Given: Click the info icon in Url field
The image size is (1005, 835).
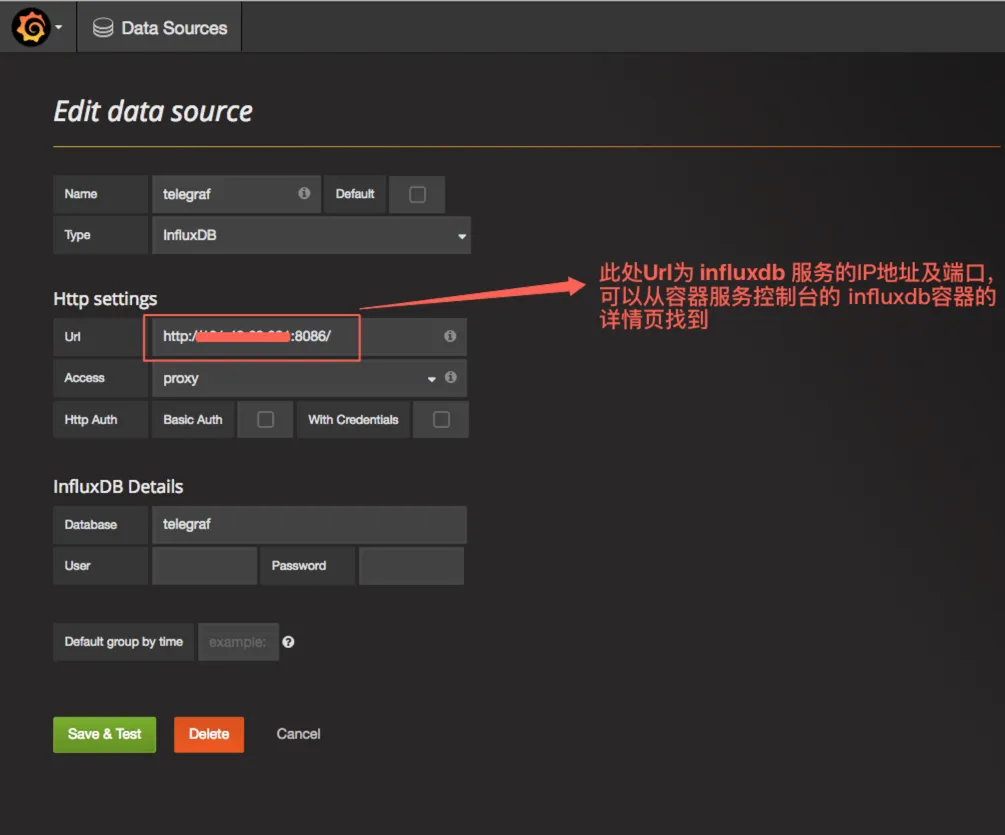Looking at the screenshot, I should click(450, 336).
